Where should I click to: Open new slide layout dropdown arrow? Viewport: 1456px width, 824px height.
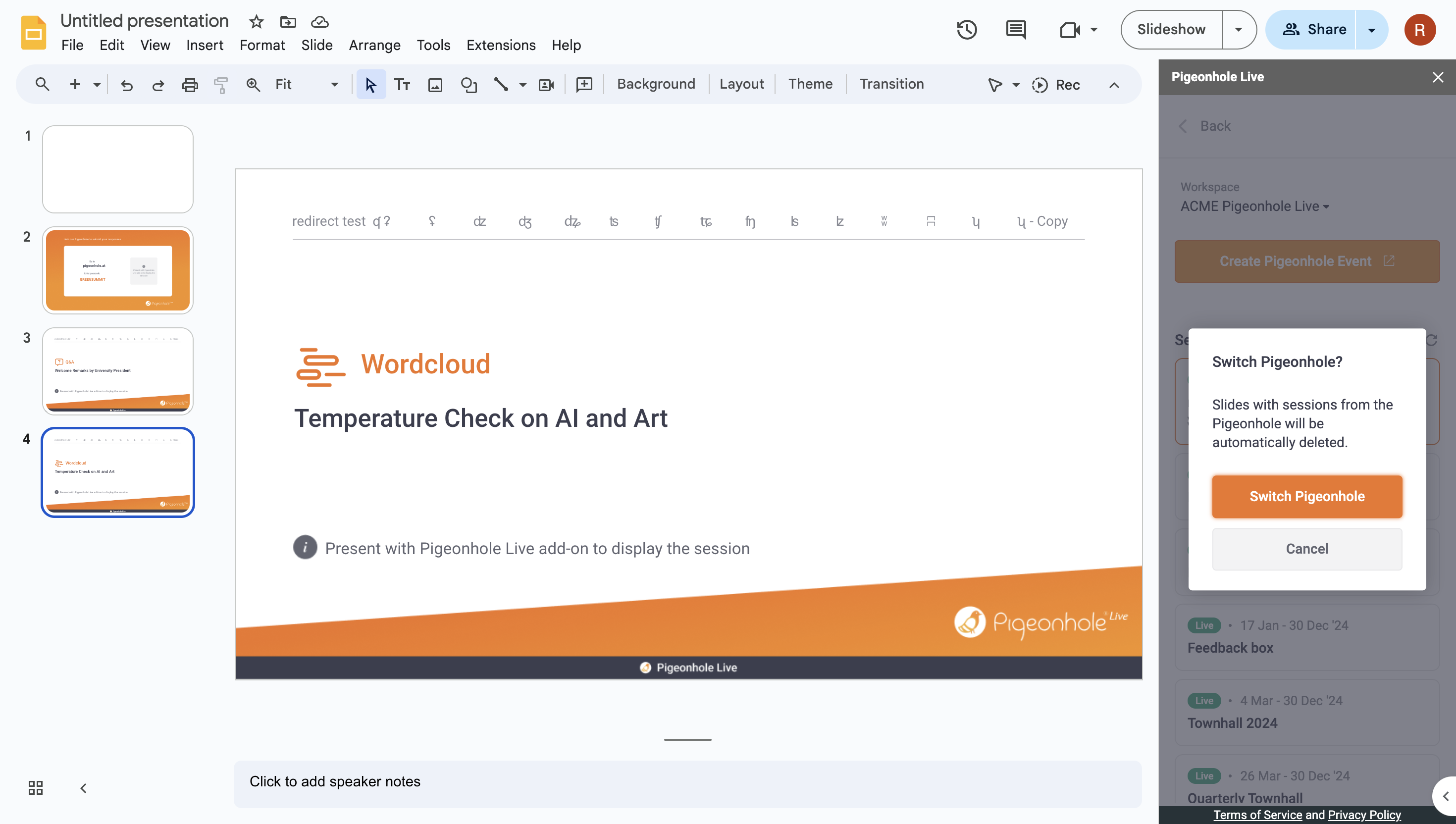pos(97,85)
